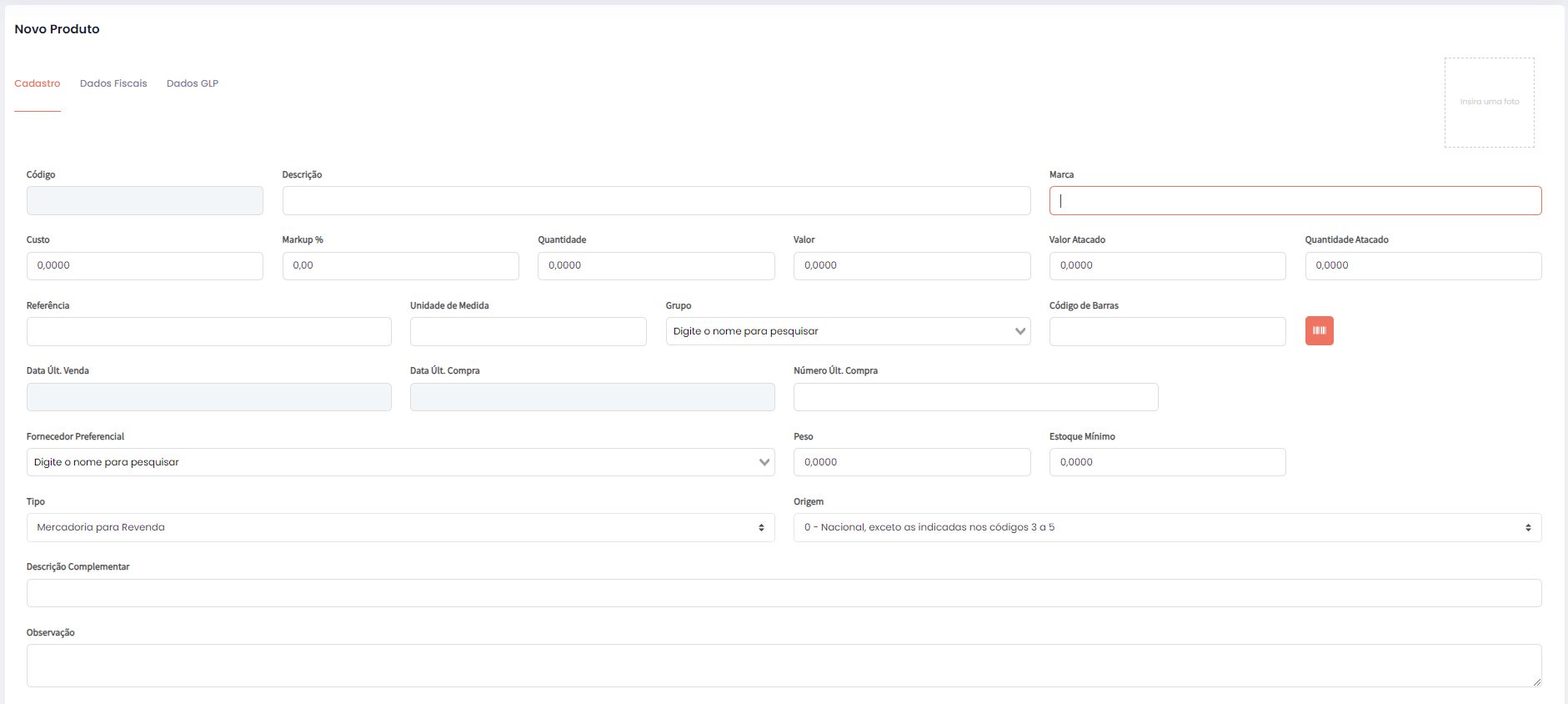Expand the Origem select list
The image size is (1568, 704).
pyautogui.click(x=1167, y=527)
